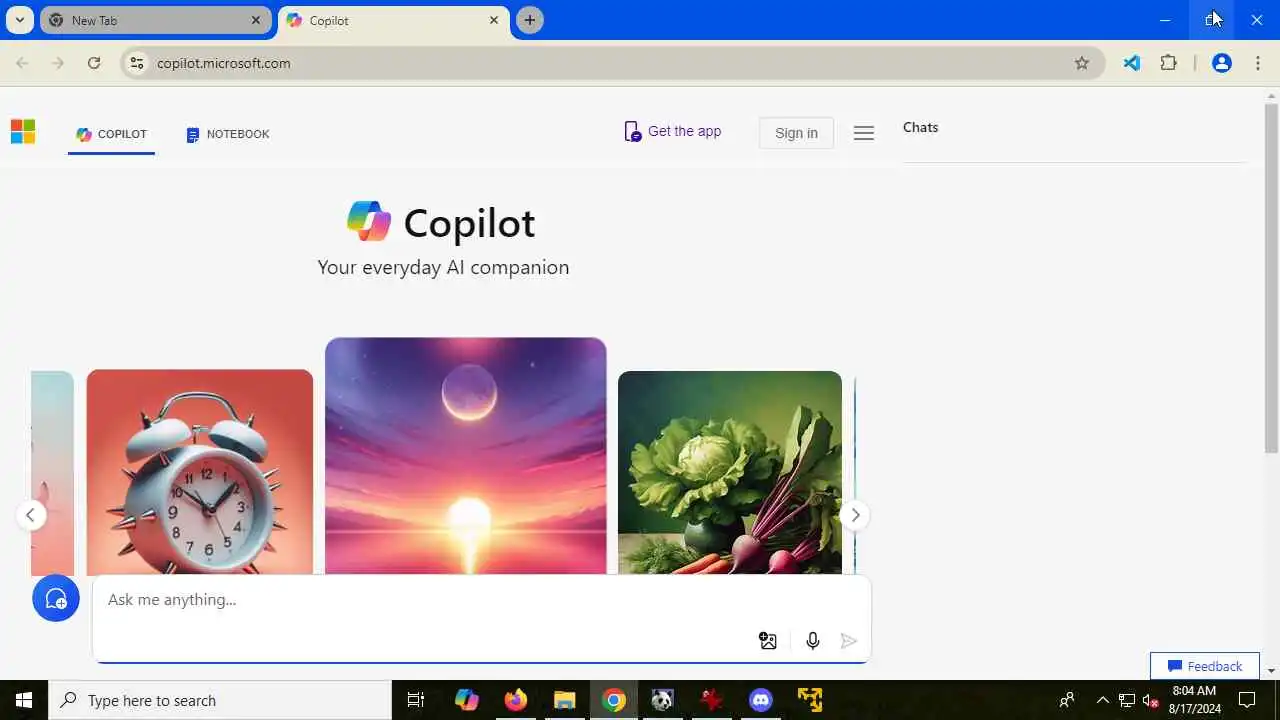
Task: Switch to the New Tab browser tab
Action: (155, 20)
